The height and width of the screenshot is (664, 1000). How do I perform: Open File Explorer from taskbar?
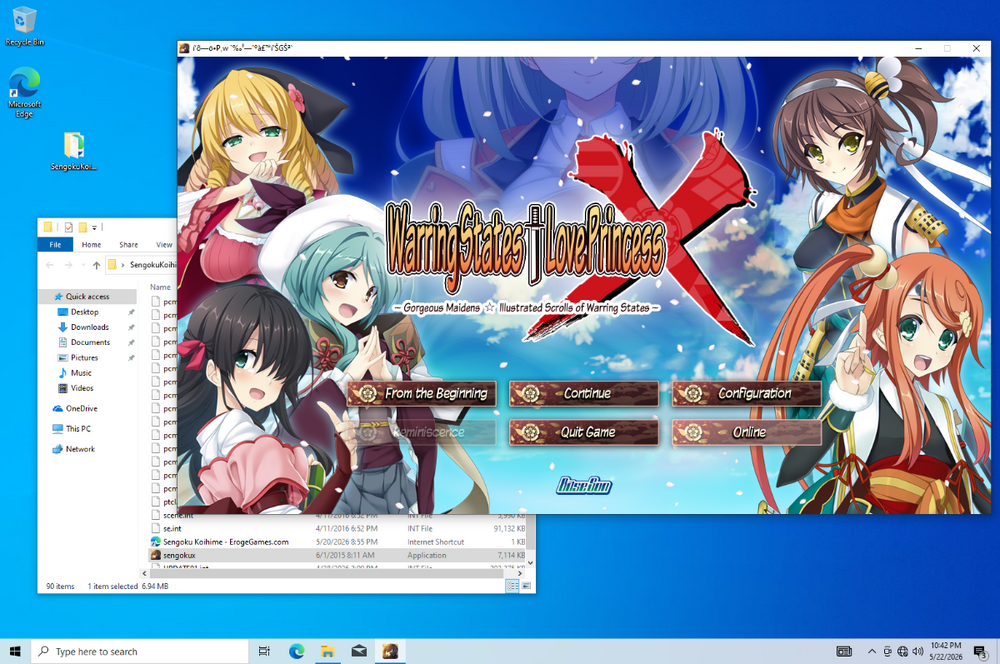click(x=327, y=651)
